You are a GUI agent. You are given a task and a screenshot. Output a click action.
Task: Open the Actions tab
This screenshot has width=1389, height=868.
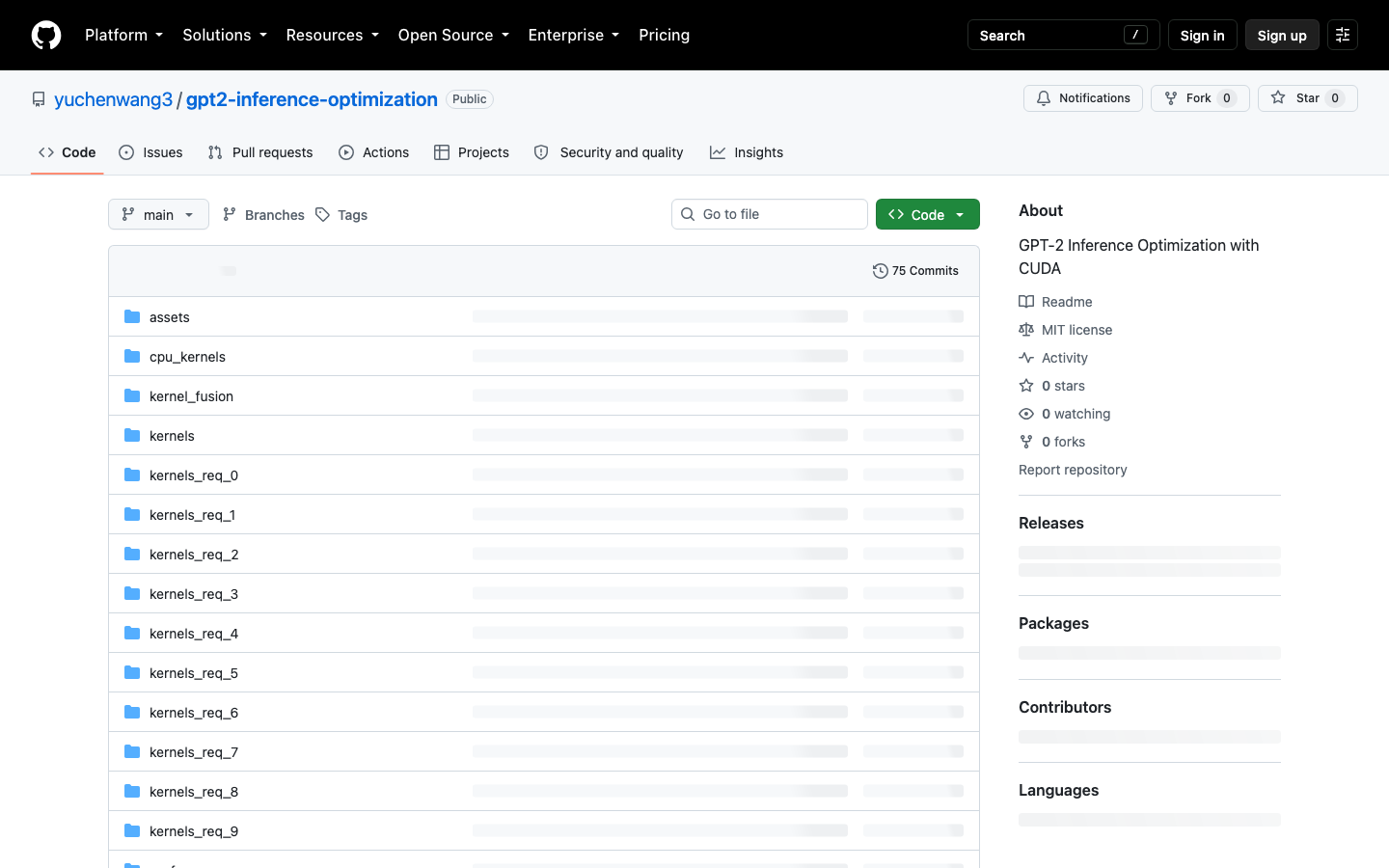374,152
